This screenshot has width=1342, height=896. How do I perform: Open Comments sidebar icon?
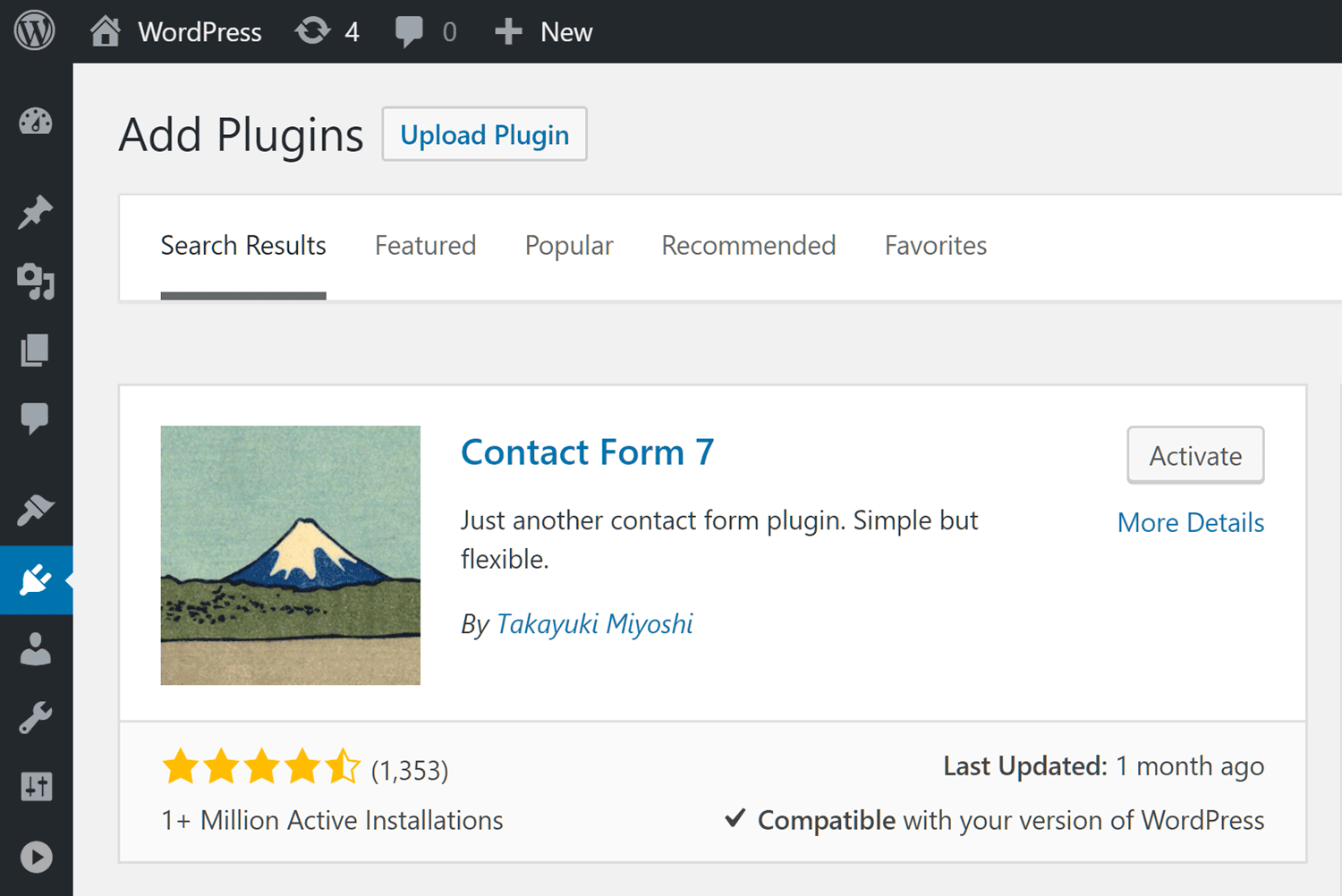(x=36, y=418)
